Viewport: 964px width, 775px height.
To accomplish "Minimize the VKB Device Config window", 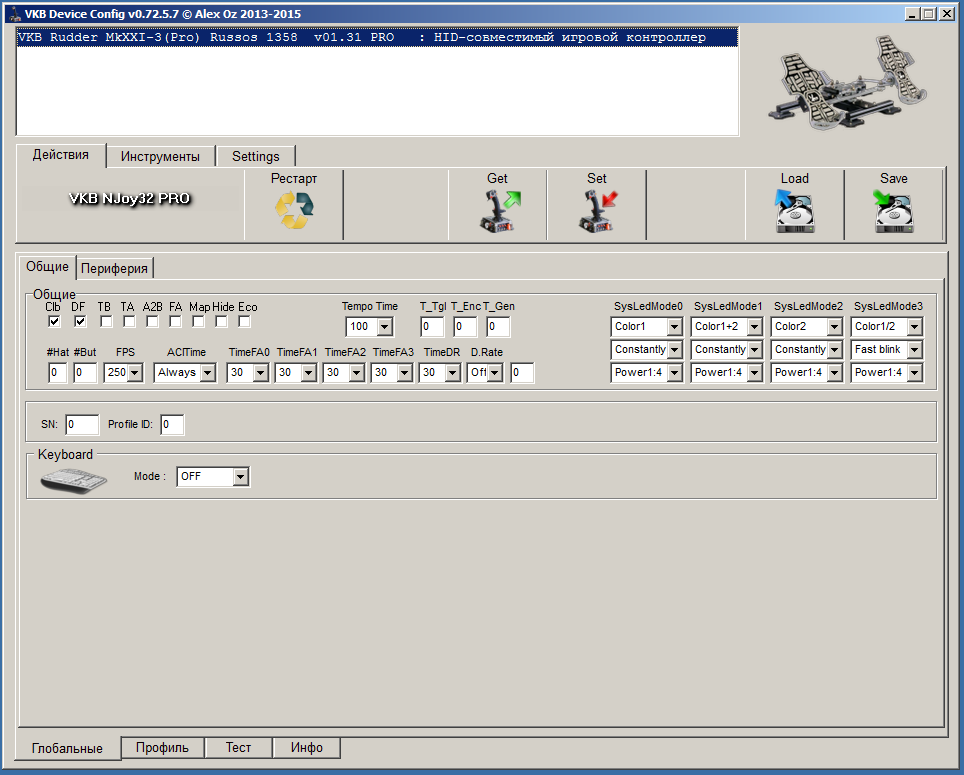I will click(x=912, y=14).
